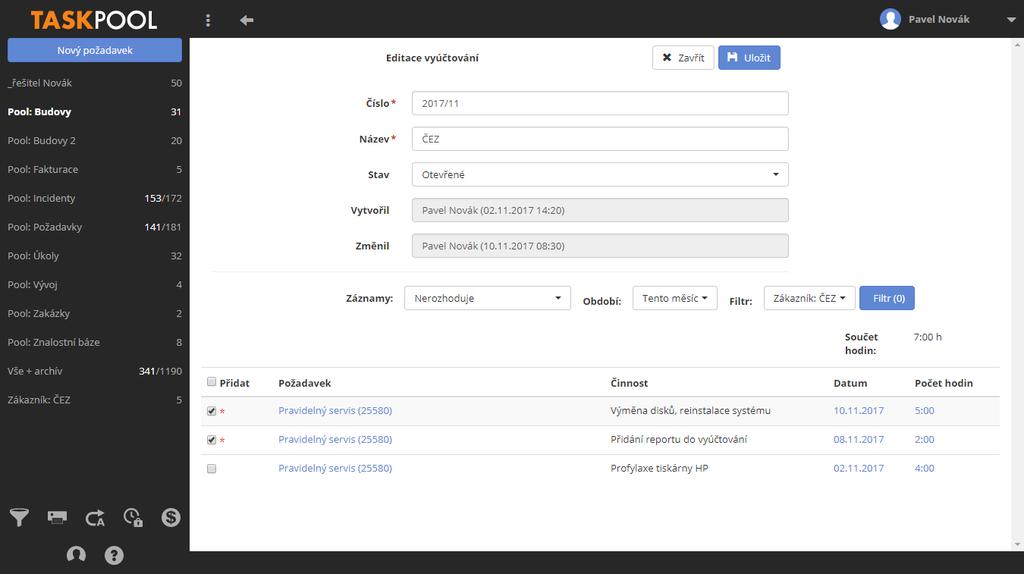Expand the user menu arrow beside Pavel Novák
Viewport: 1024px width, 574px height.
[1011, 20]
